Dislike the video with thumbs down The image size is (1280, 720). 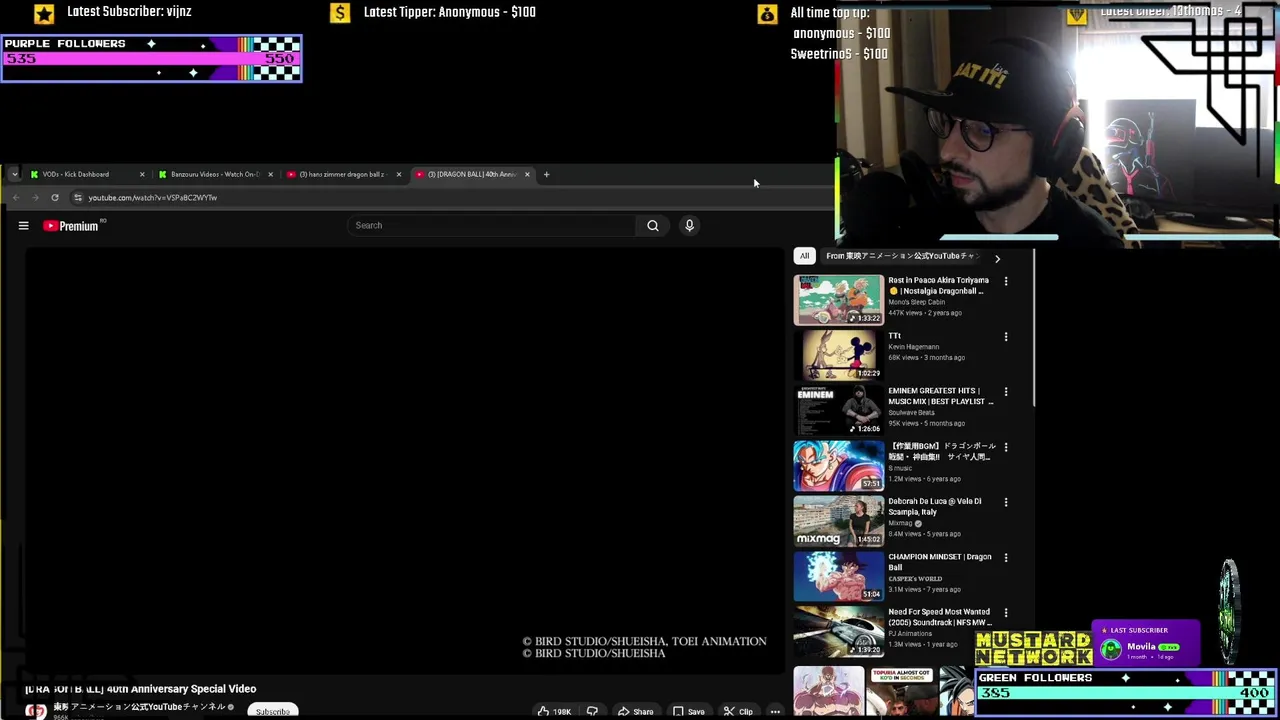click(592, 711)
